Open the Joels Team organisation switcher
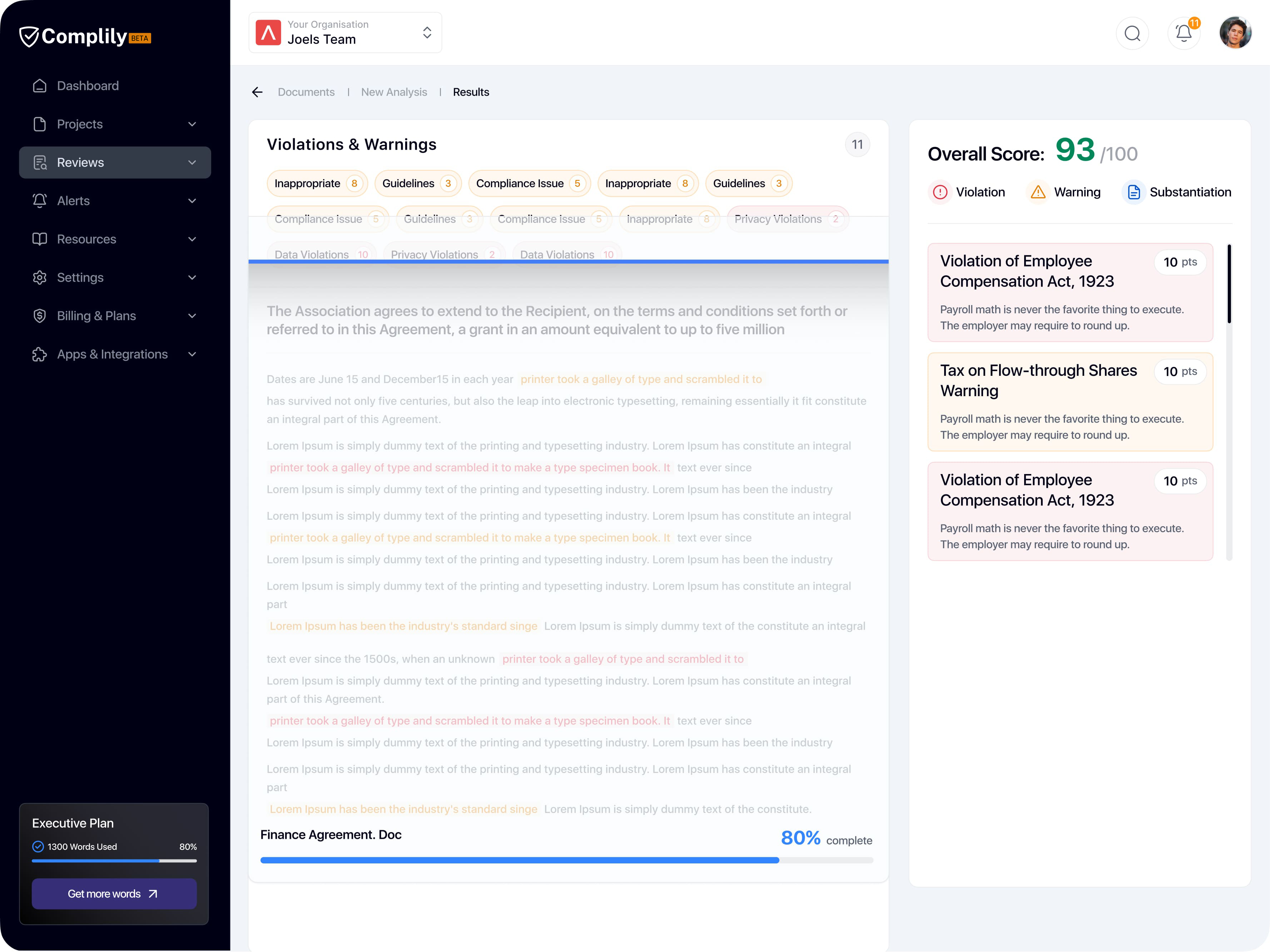1270x952 pixels. [x=345, y=33]
